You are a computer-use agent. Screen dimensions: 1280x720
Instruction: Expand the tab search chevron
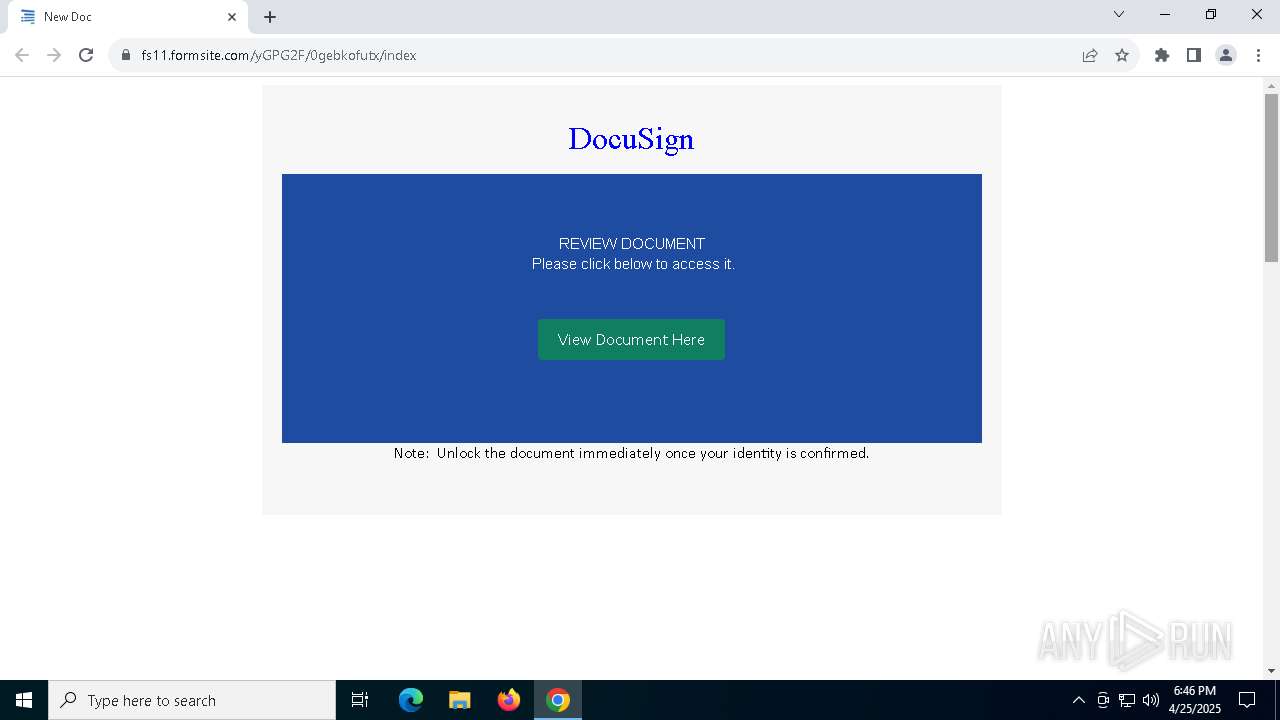pos(1119,14)
